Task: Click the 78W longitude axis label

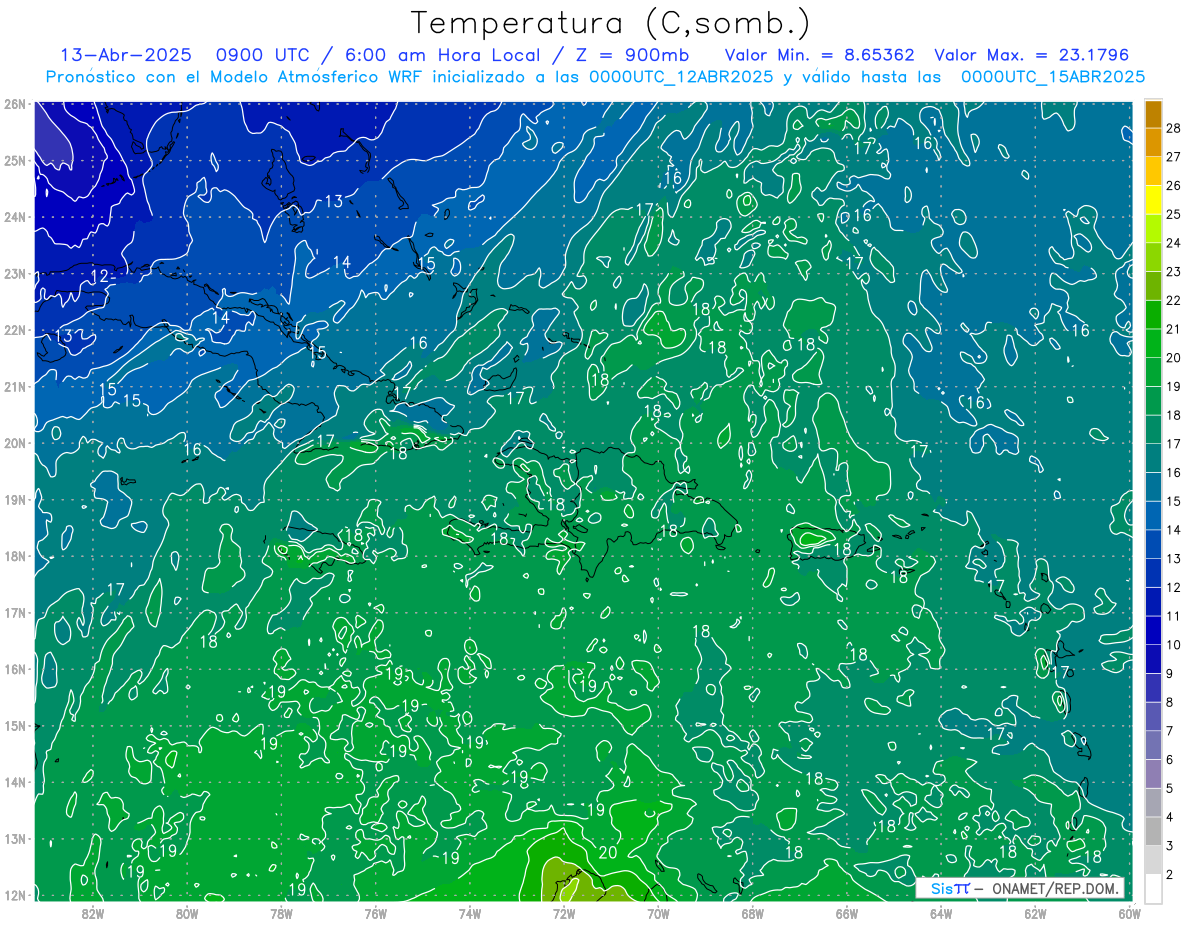Action: tap(281, 912)
